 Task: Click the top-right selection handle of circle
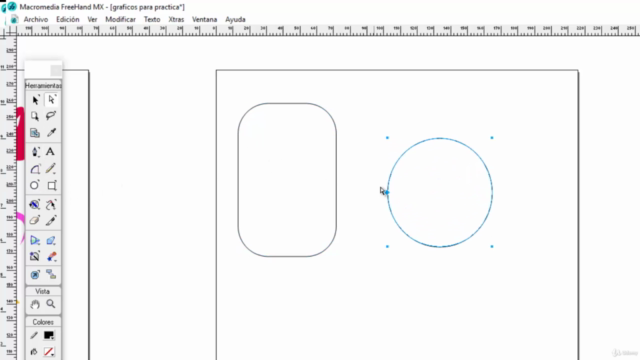click(x=492, y=138)
